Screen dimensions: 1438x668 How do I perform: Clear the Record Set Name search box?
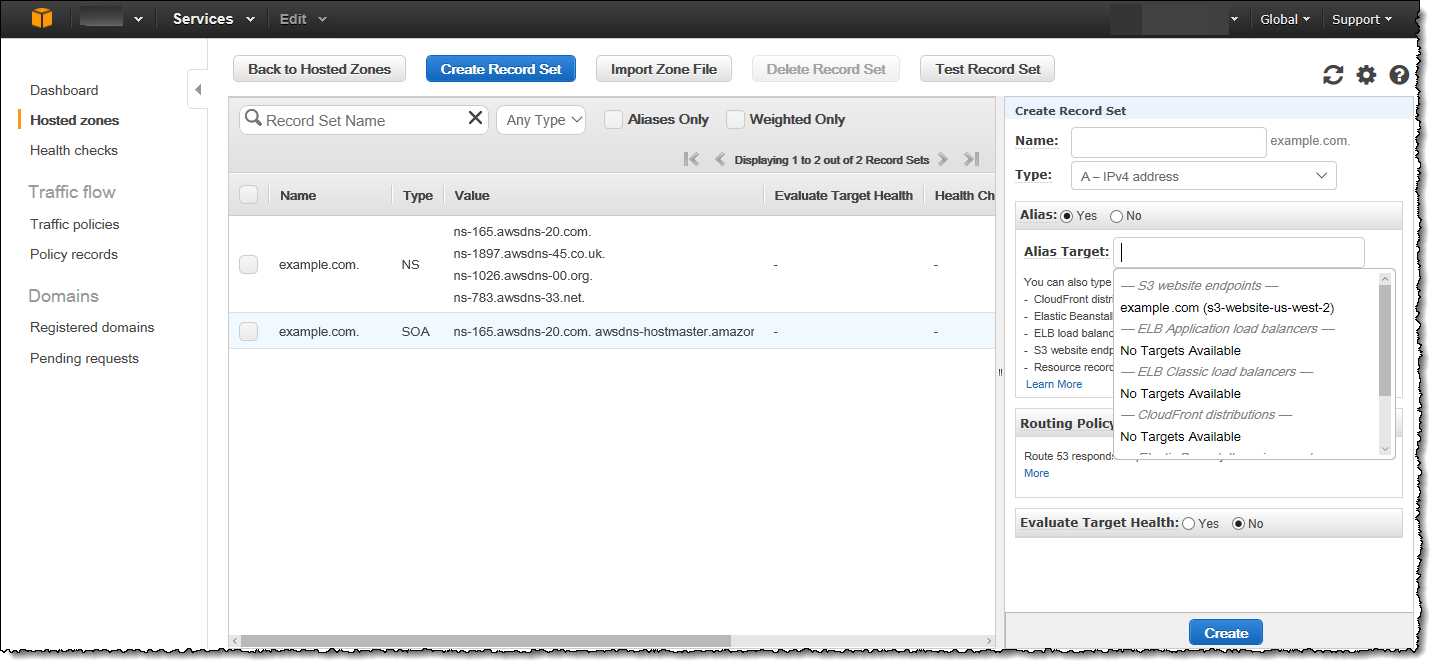click(475, 119)
